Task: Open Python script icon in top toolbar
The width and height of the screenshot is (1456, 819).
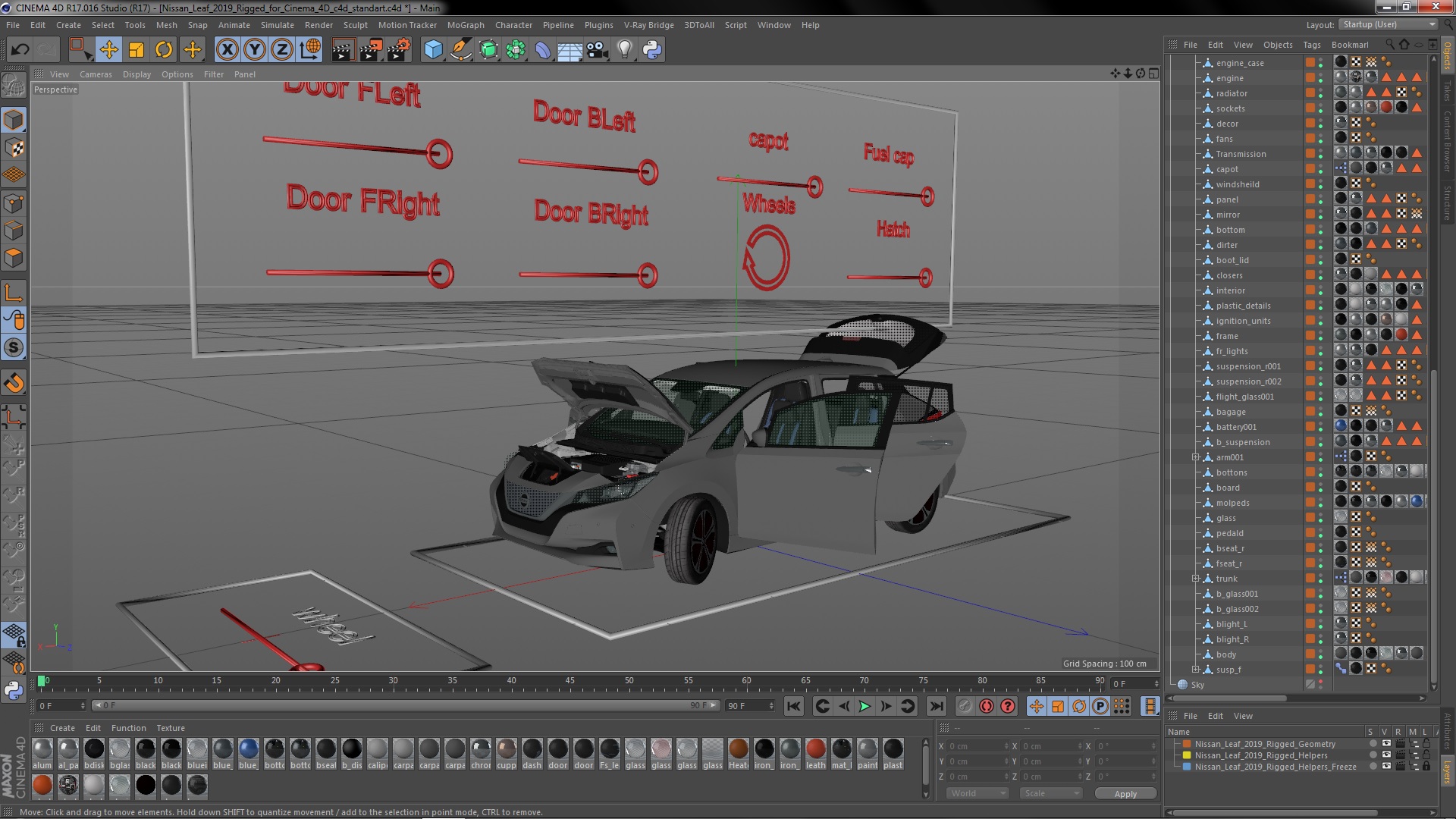Action: click(652, 50)
